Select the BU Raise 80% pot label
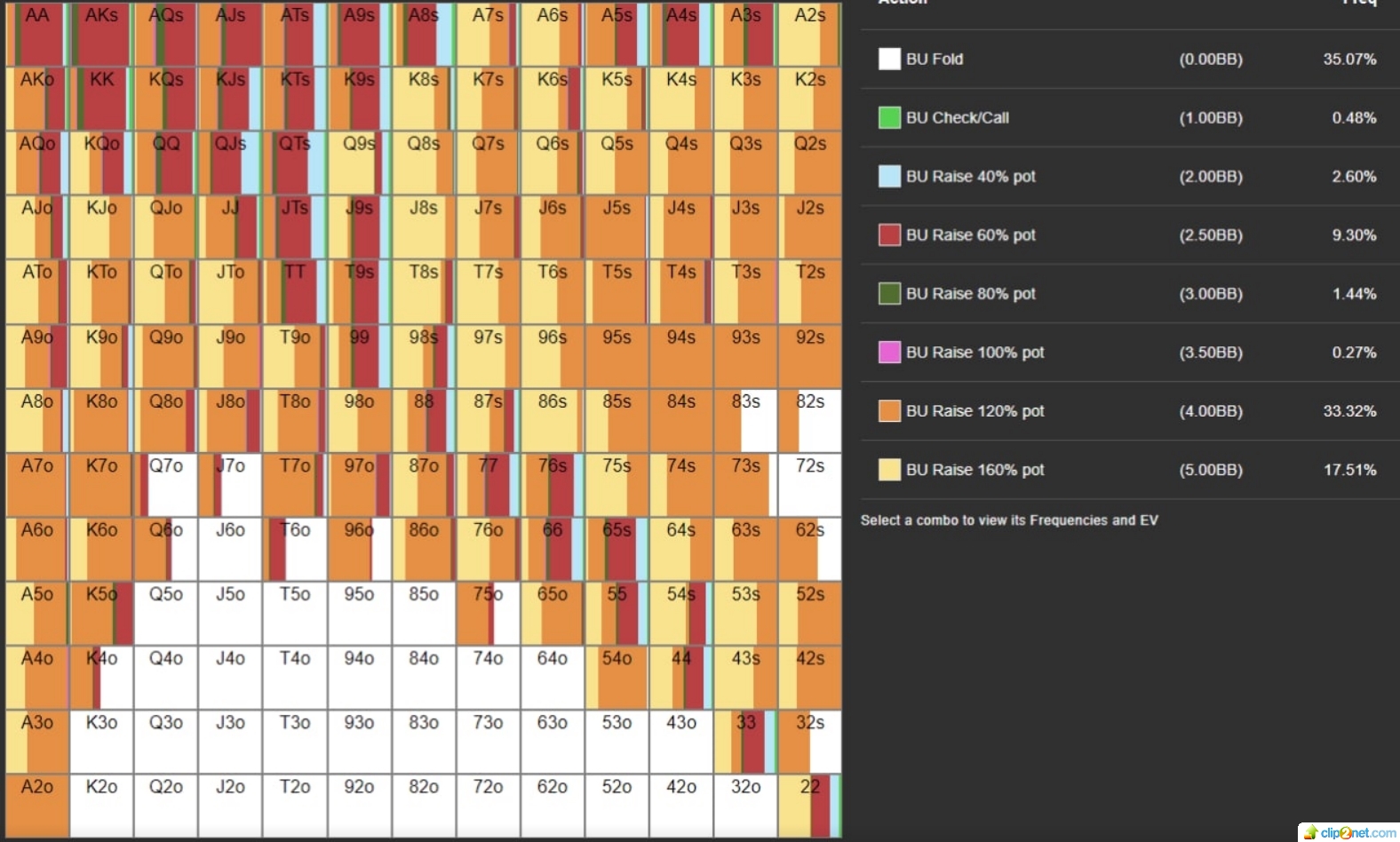1400x842 pixels. [x=971, y=293]
